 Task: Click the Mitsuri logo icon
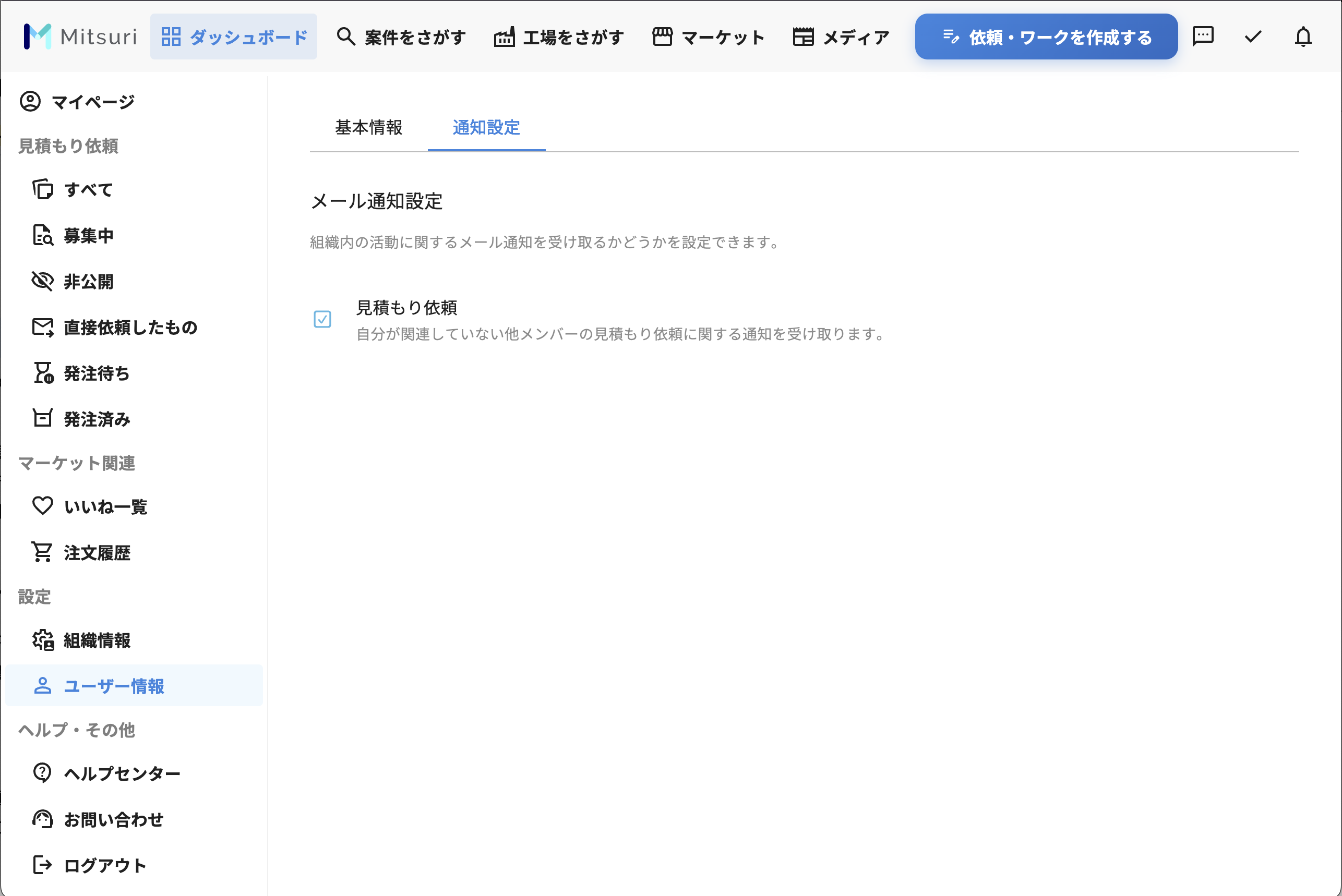pos(37,37)
